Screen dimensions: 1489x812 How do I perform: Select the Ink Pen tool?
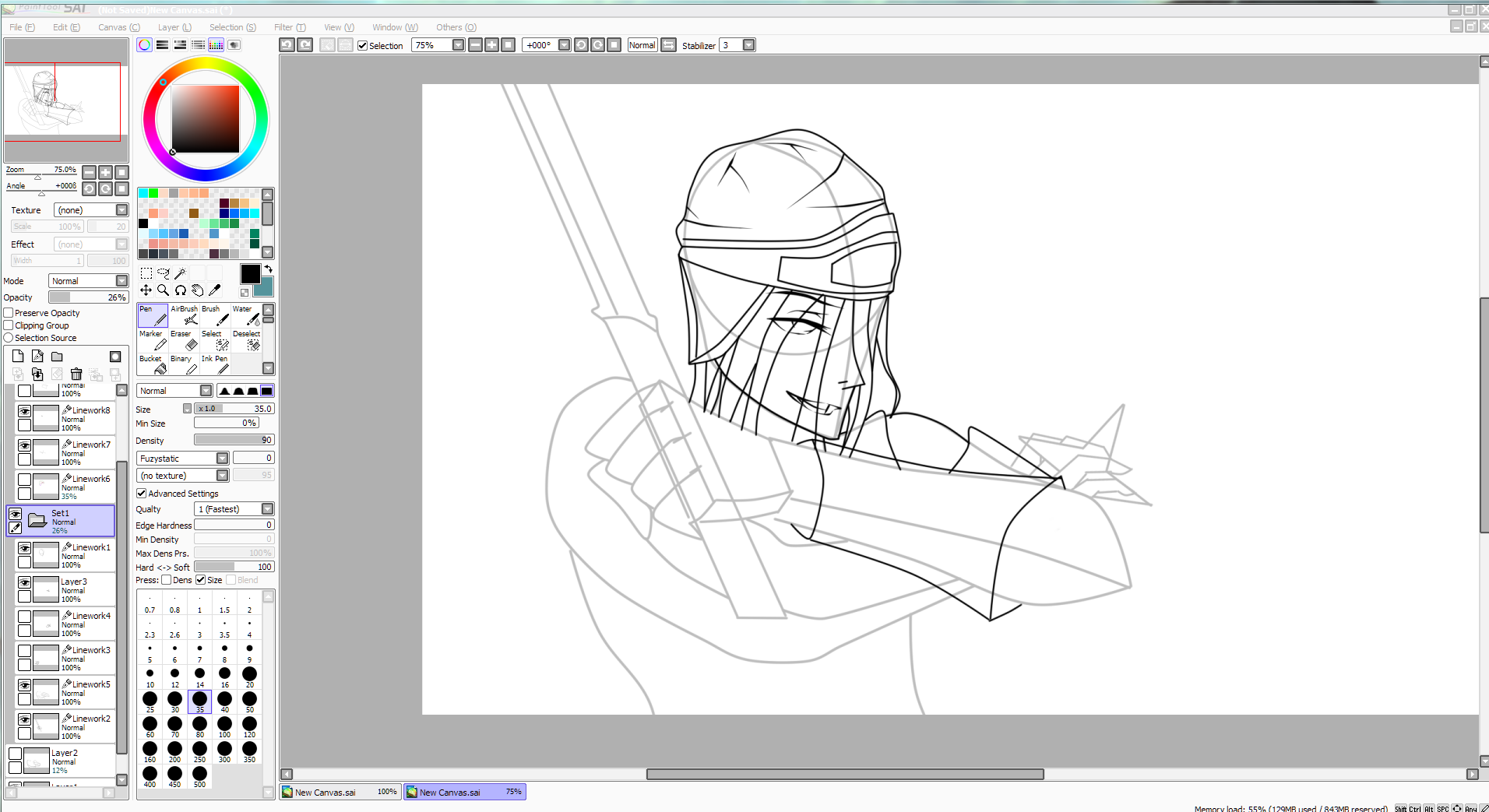[x=214, y=366]
